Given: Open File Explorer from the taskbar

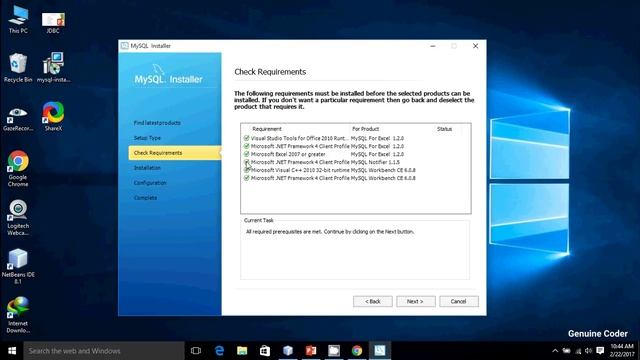Looking at the screenshot, I should click(242, 351).
